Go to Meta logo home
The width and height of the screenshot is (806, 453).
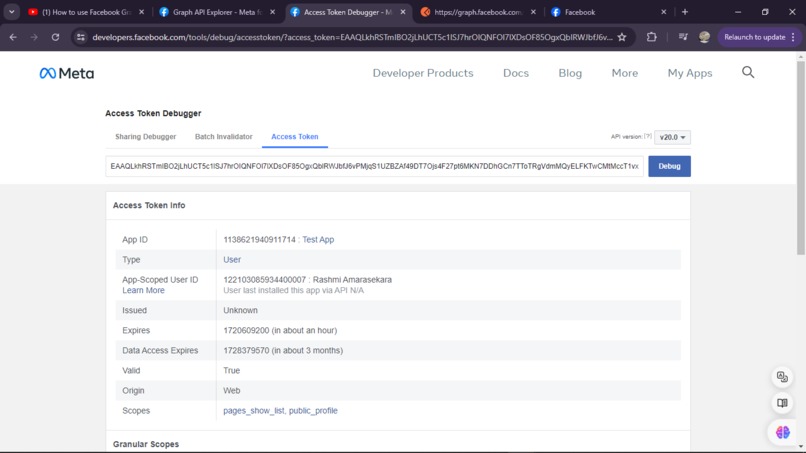point(67,73)
